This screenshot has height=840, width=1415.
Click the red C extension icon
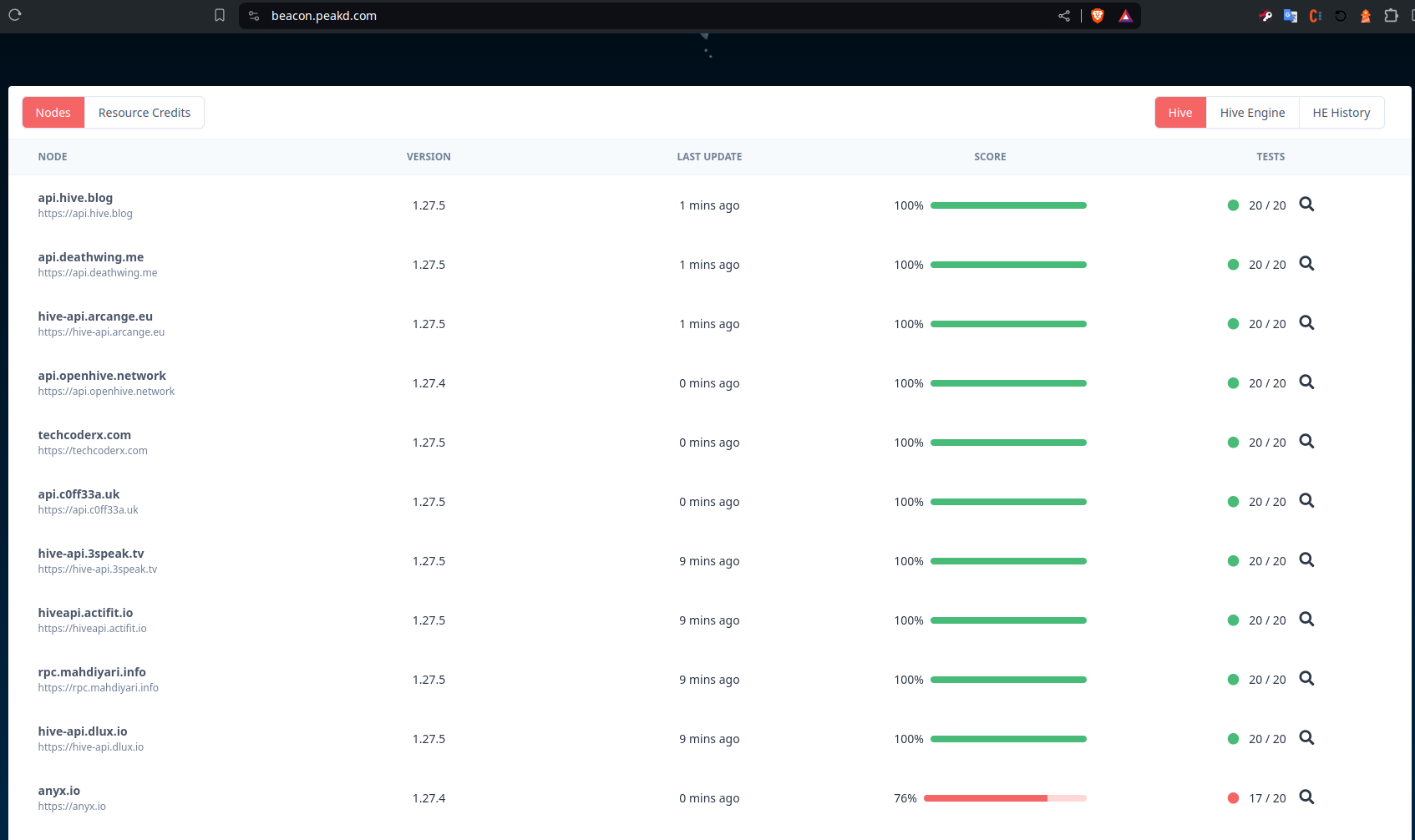pos(1316,15)
